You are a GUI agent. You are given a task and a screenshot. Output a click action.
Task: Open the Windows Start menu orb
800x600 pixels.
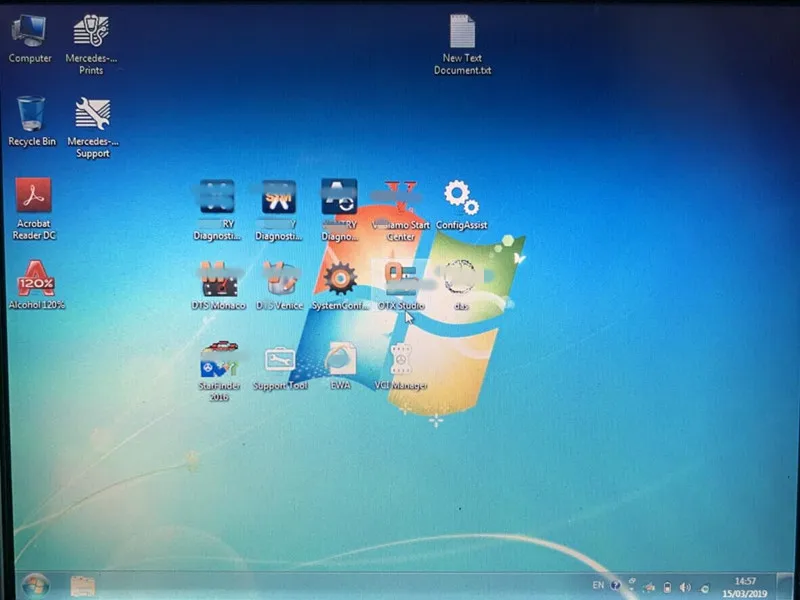(x=35, y=585)
